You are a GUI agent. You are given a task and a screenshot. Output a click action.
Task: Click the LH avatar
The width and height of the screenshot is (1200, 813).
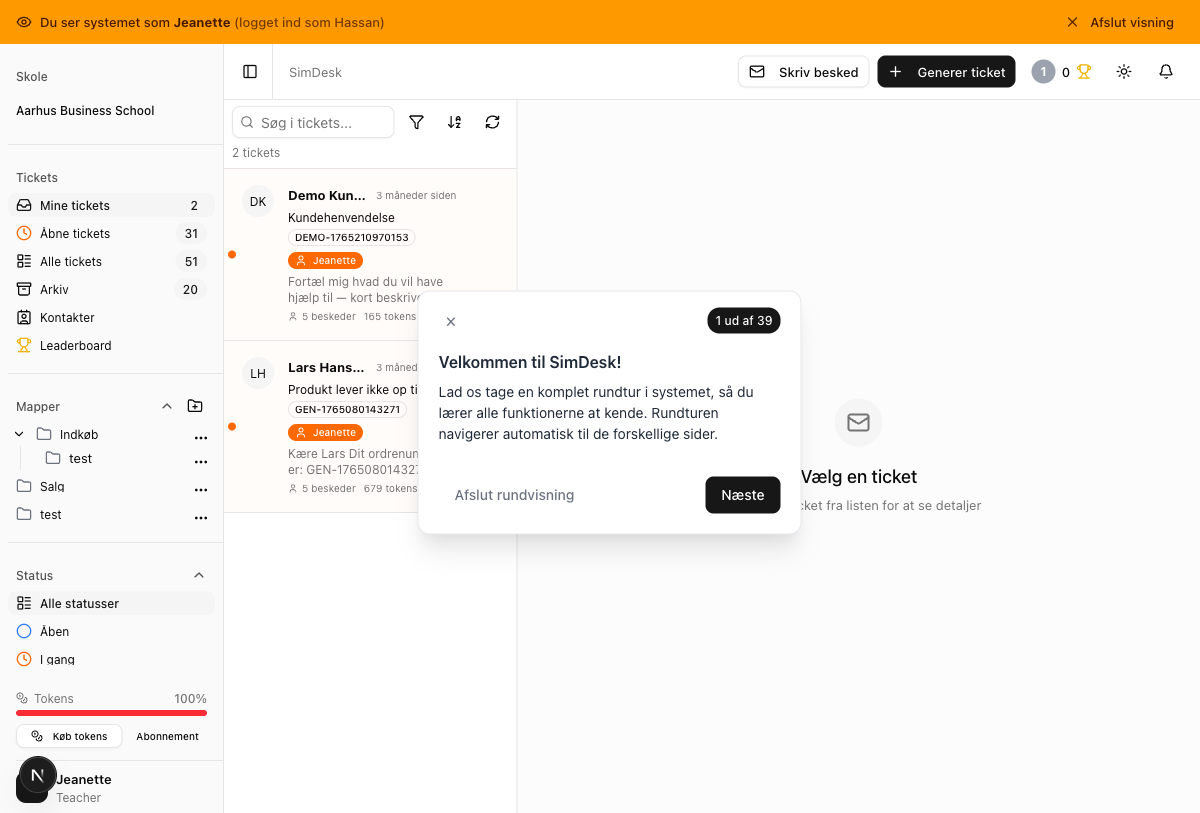pyautogui.click(x=258, y=373)
